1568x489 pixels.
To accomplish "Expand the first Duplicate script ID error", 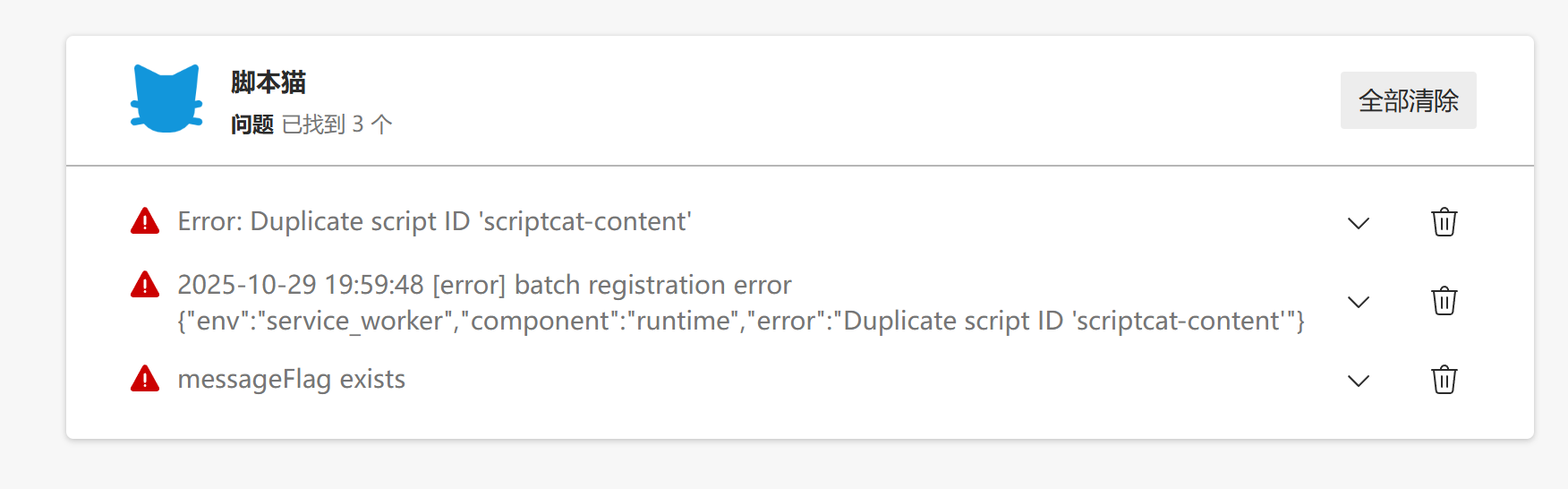I will [1359, 223].
